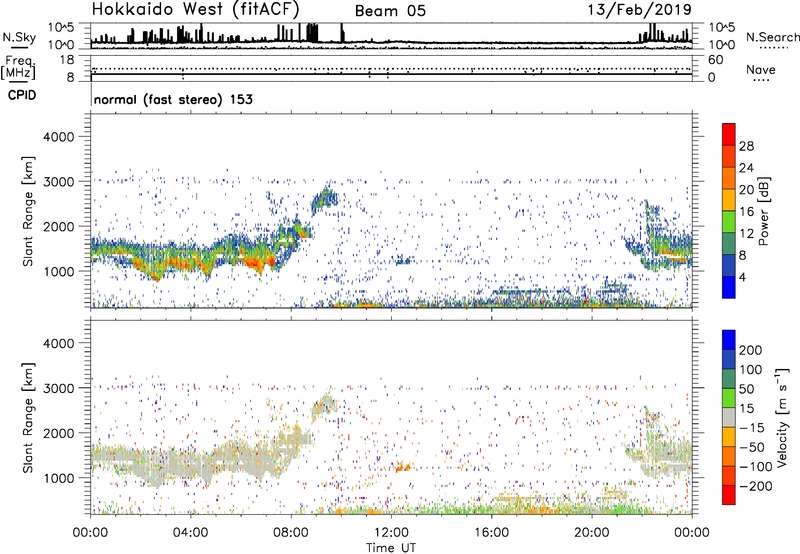Click the 'Hokkaido West (fitACF)' title text

pyautogui.click(x=195, y=9)
